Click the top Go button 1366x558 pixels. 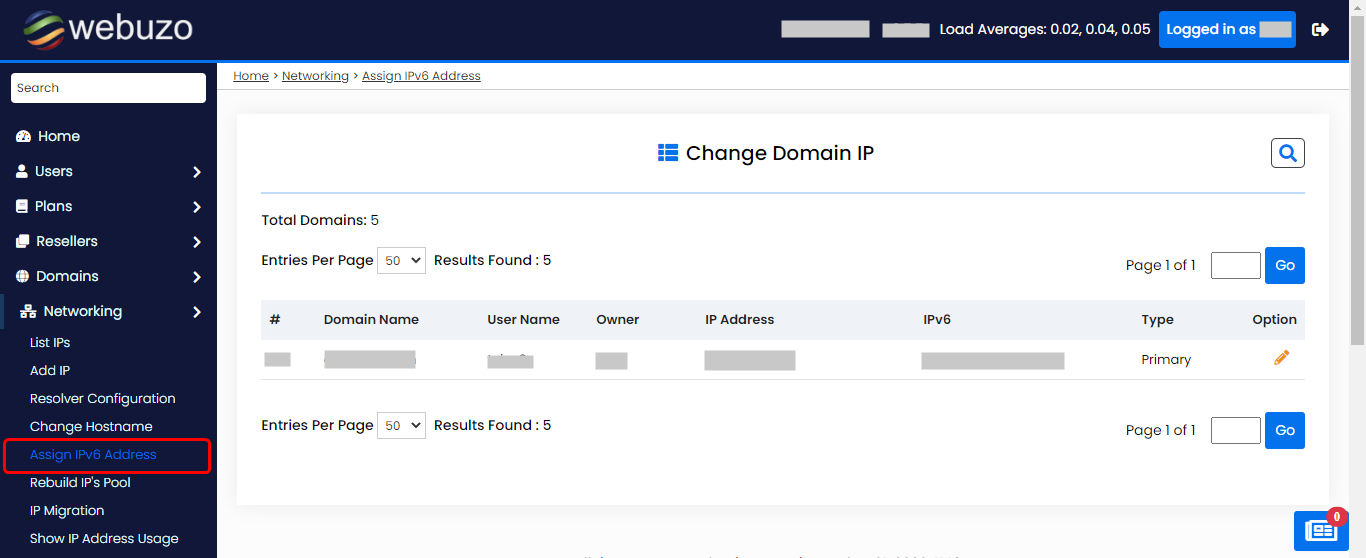pos(1284,265)
